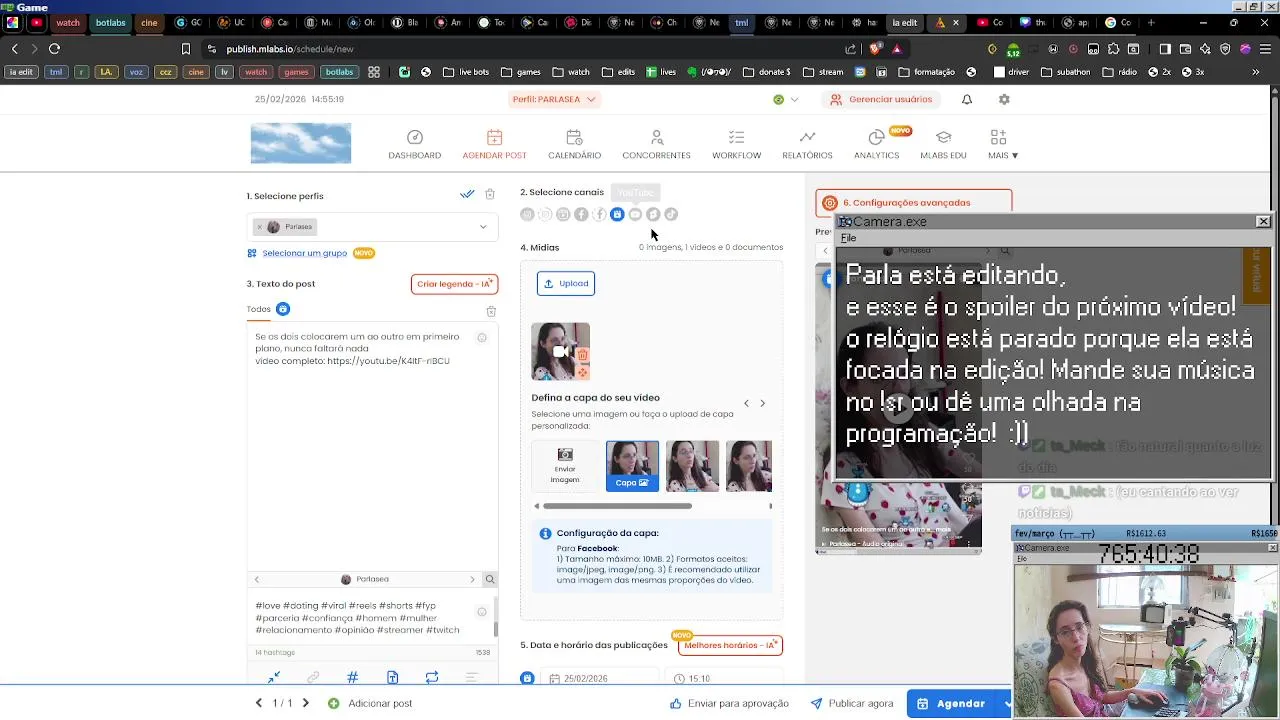This screenshot has width=1280, height=720.
Task: Show previous cover options arrow
Action: [x=746, y=403]
